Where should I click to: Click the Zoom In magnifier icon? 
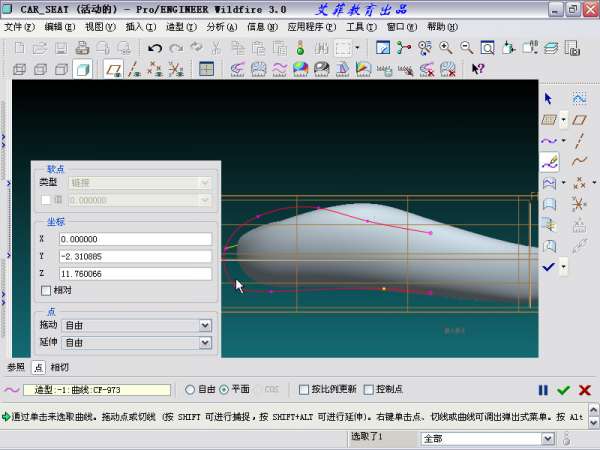446,48
